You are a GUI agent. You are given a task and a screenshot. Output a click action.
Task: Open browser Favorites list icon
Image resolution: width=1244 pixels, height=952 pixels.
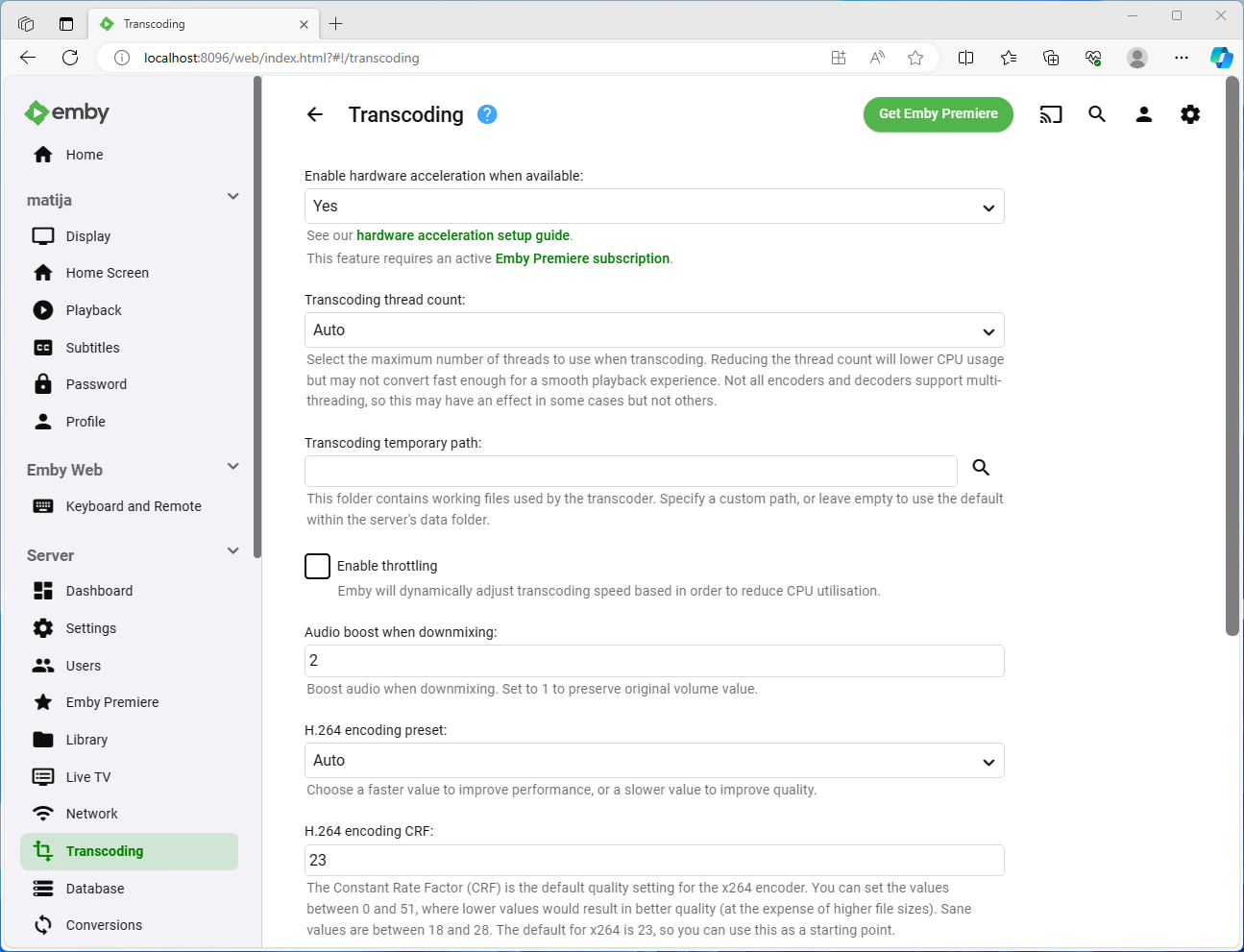coord(1009,58)
